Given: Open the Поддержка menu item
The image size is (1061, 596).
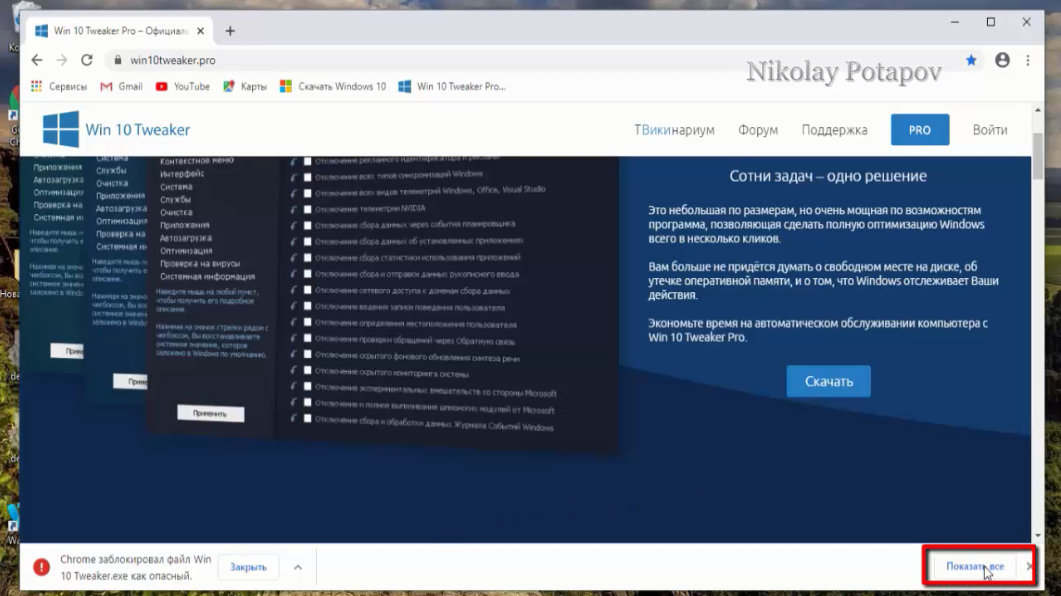Looking at the screenshot, I should click(x=834, y=130).
